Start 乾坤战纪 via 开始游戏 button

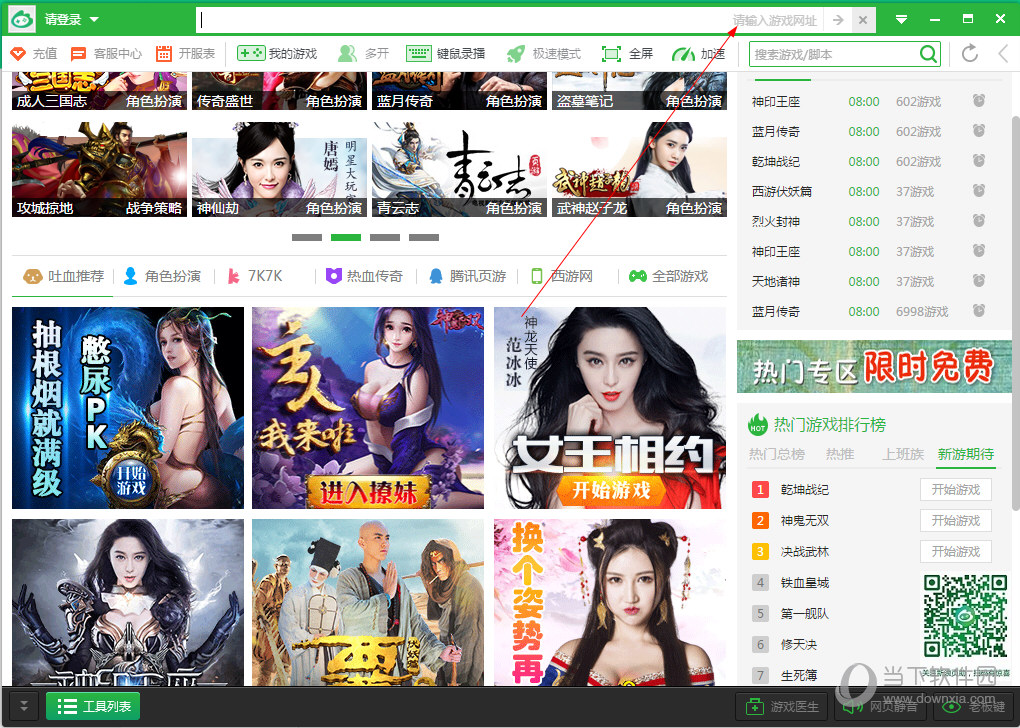955,489
